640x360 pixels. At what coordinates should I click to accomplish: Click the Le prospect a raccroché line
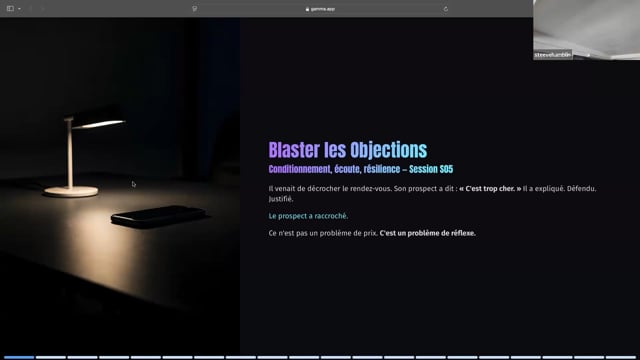pos(308,216)
